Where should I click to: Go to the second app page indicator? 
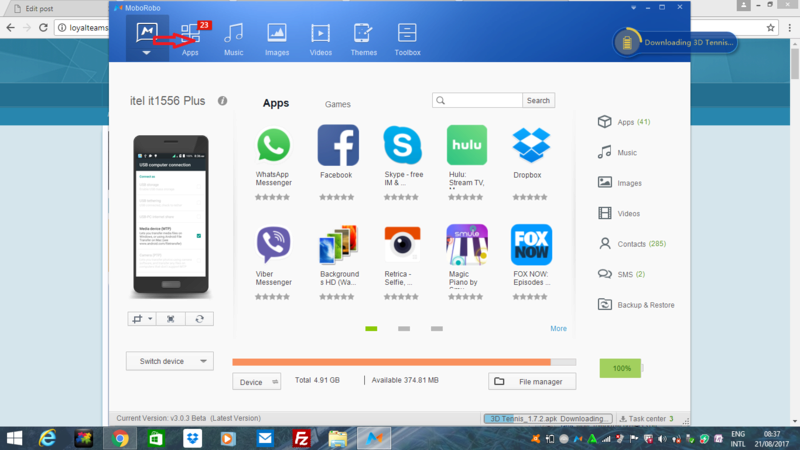click(x=404, y=329)
